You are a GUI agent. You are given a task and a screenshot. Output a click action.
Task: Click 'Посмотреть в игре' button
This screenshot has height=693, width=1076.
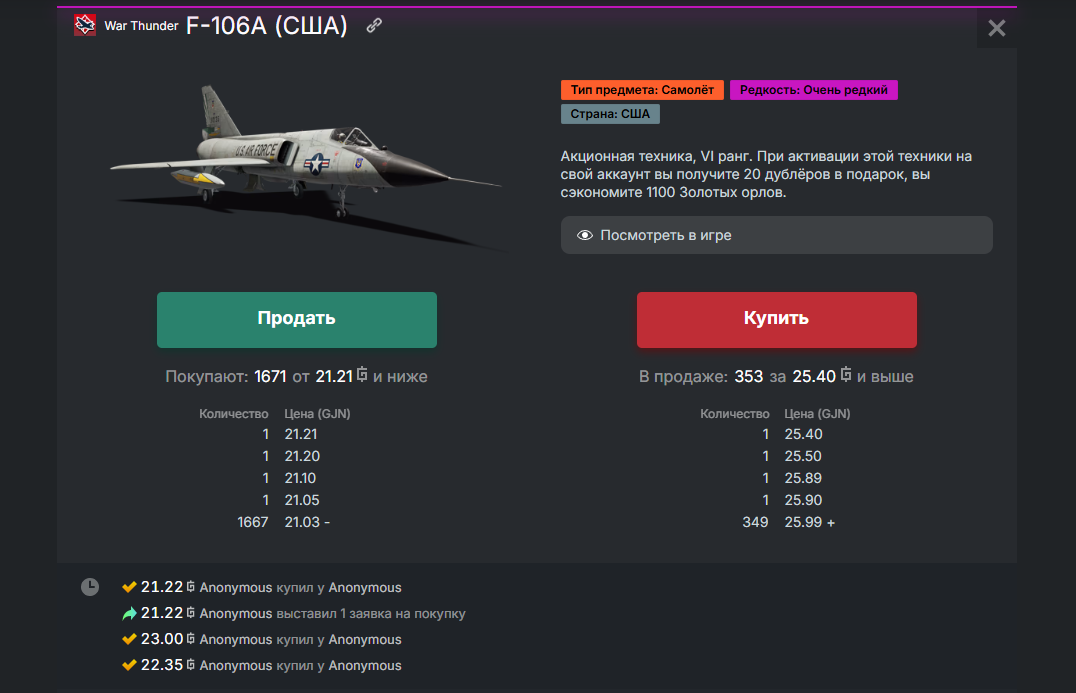(x=777, y=235)
